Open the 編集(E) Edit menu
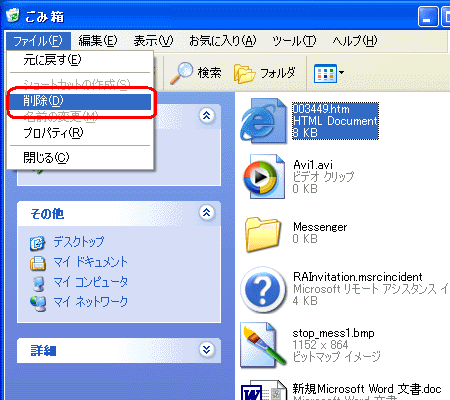Viewport: 450px width, 400px height. click(x=98, y=41)
